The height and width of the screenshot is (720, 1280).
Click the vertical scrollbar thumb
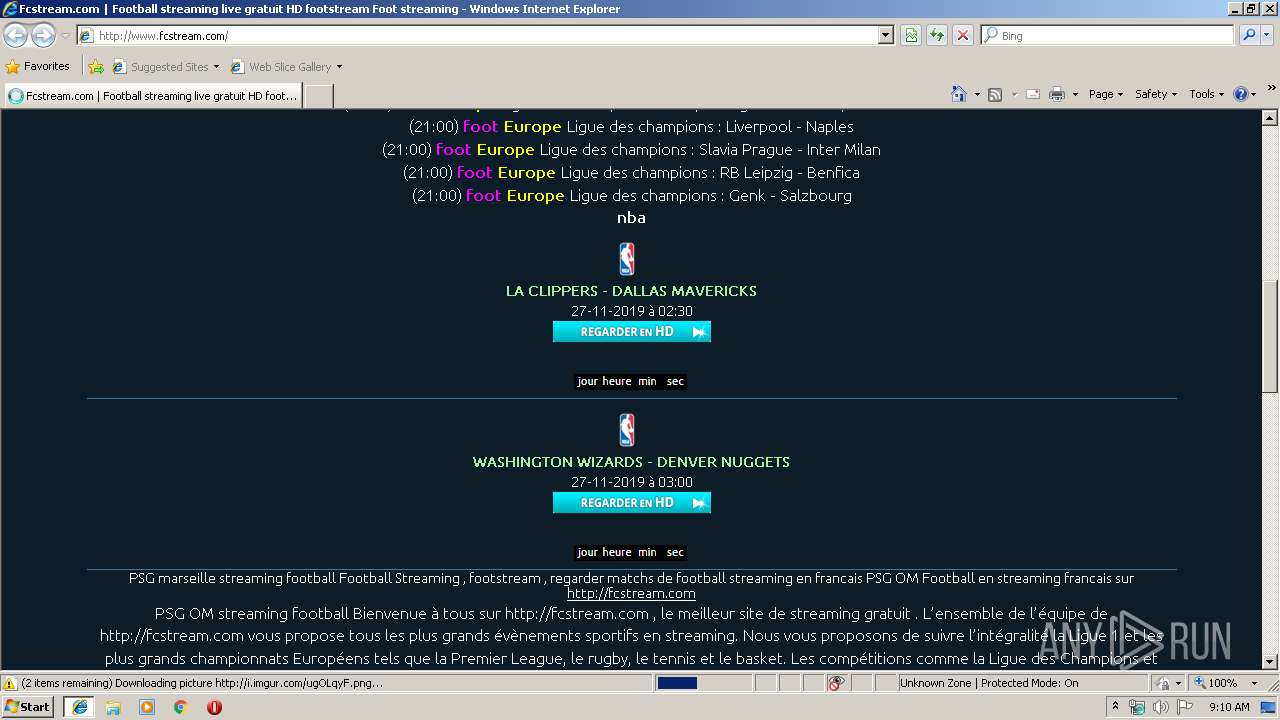click(1270, 336)
